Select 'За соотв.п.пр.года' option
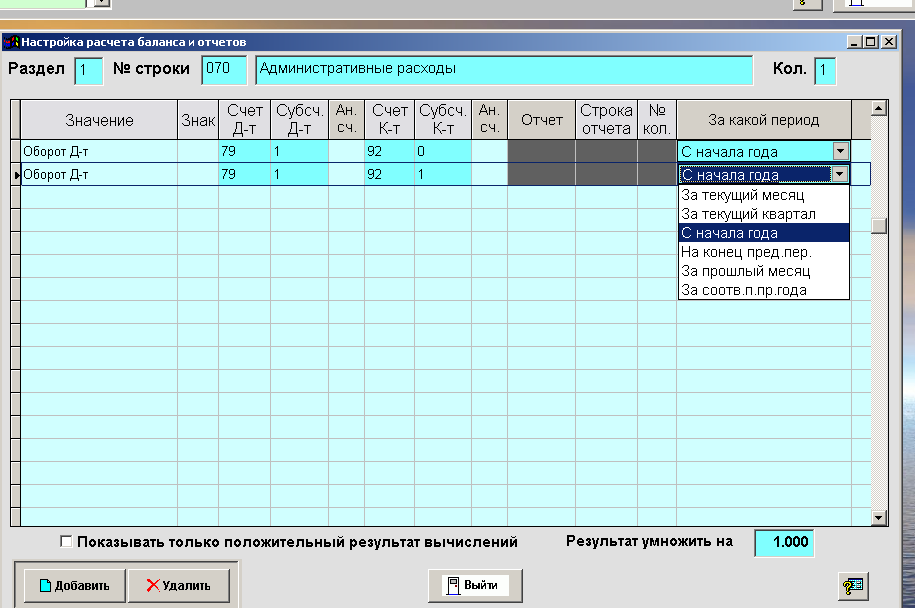Viewport: 915px width, 608px height. [x=744, y=290]
